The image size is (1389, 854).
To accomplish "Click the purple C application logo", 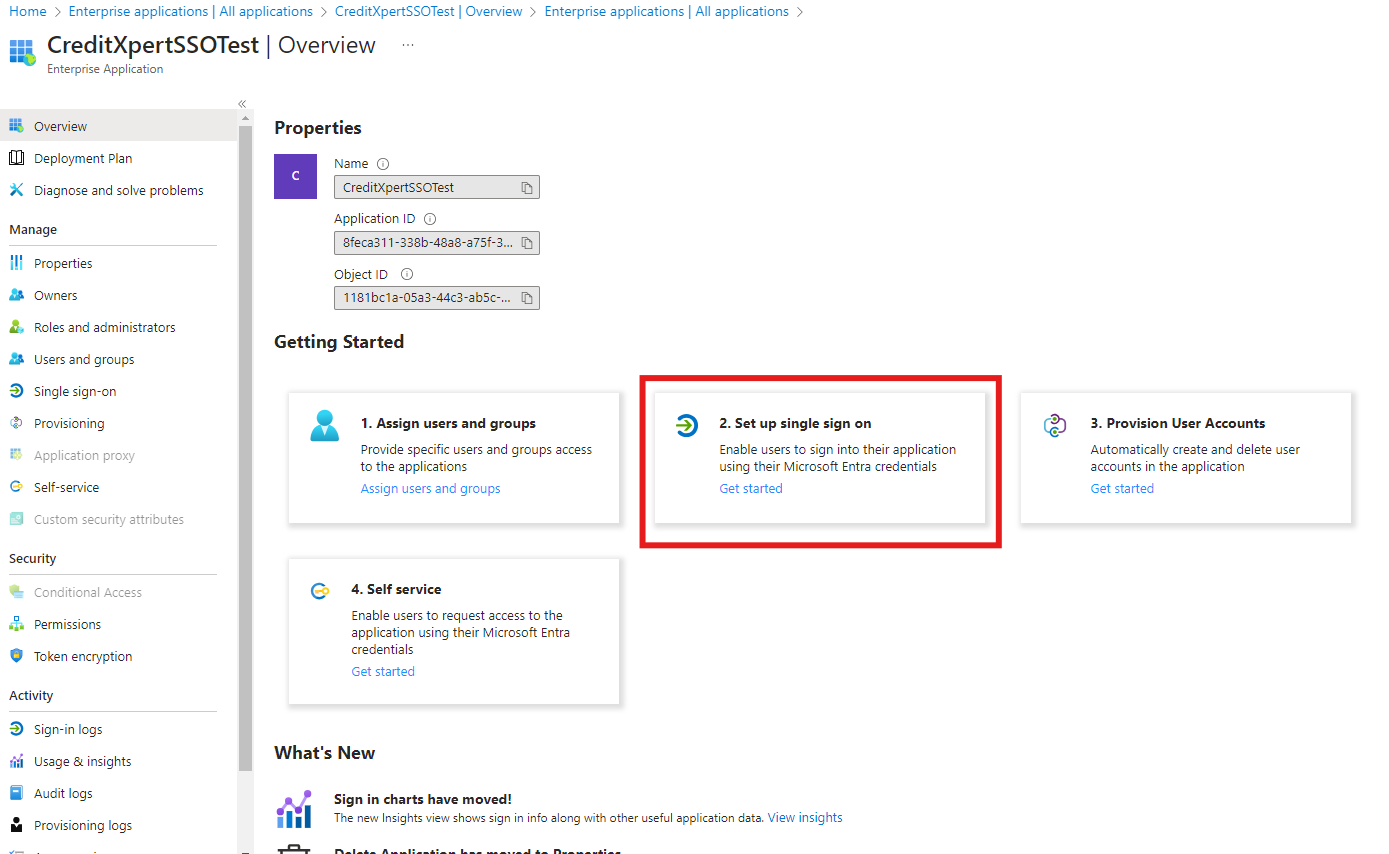I will point(295,176).
